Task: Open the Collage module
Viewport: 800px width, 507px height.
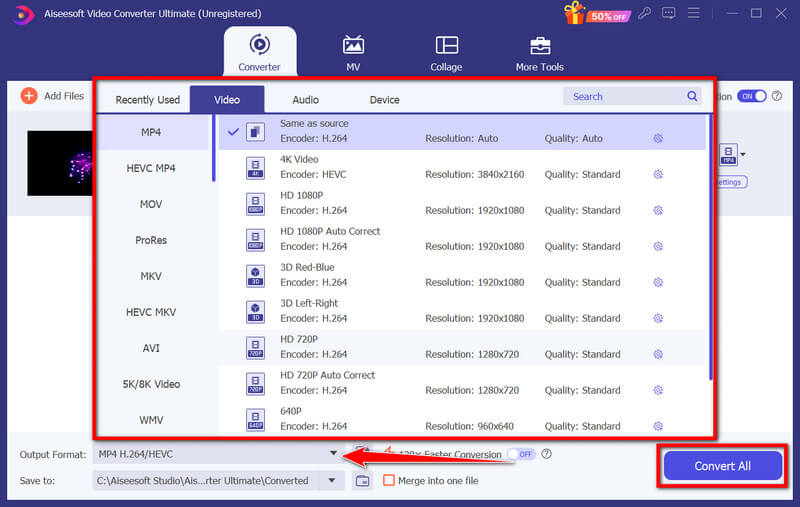Action: 446,46
